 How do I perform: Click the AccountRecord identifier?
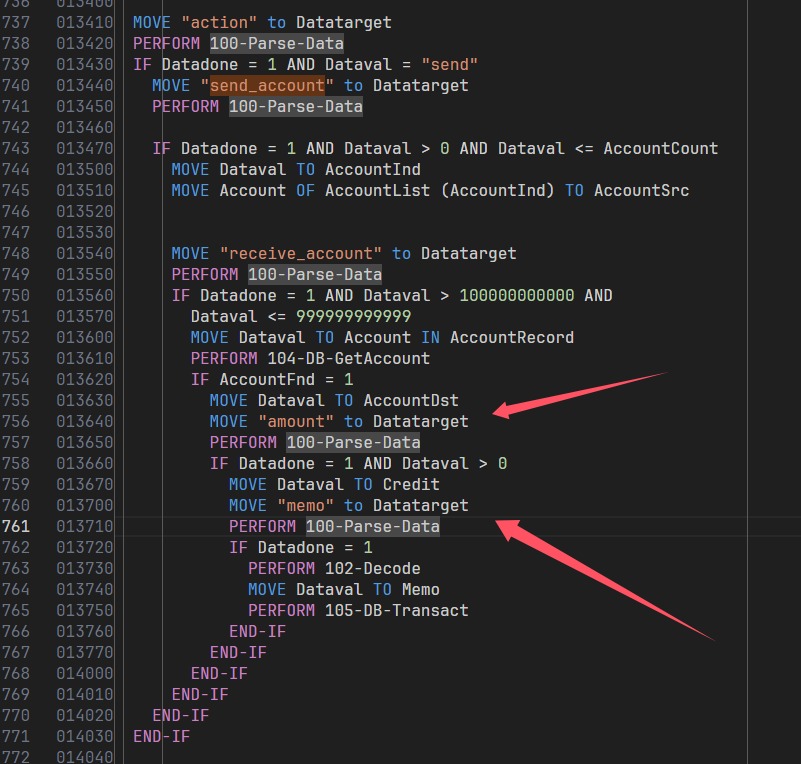click(x=511, y=337)
